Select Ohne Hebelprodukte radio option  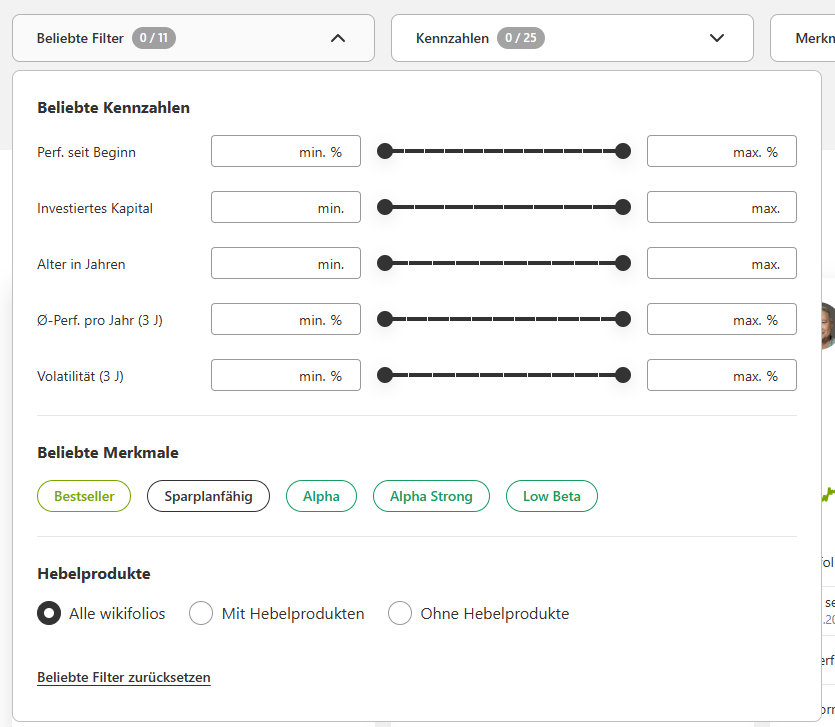tap(400, 613)
